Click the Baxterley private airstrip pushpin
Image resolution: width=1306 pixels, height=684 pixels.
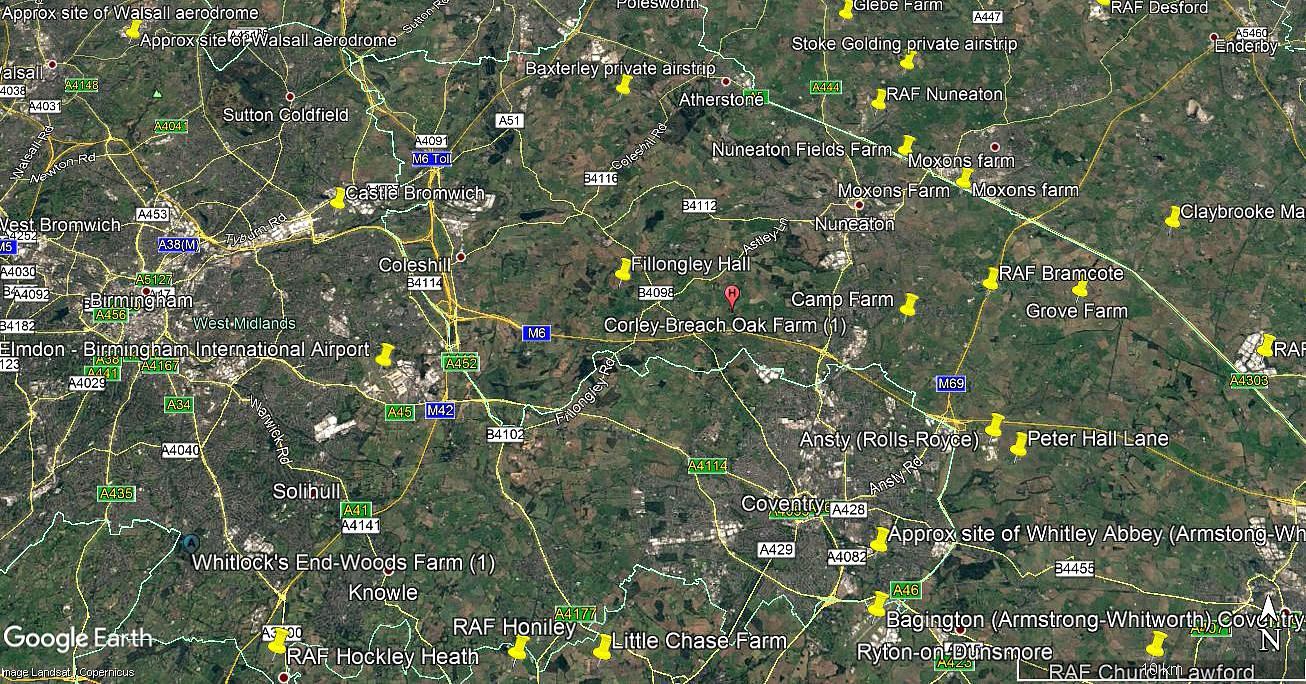pyautogui.click(x=624, y=84)
